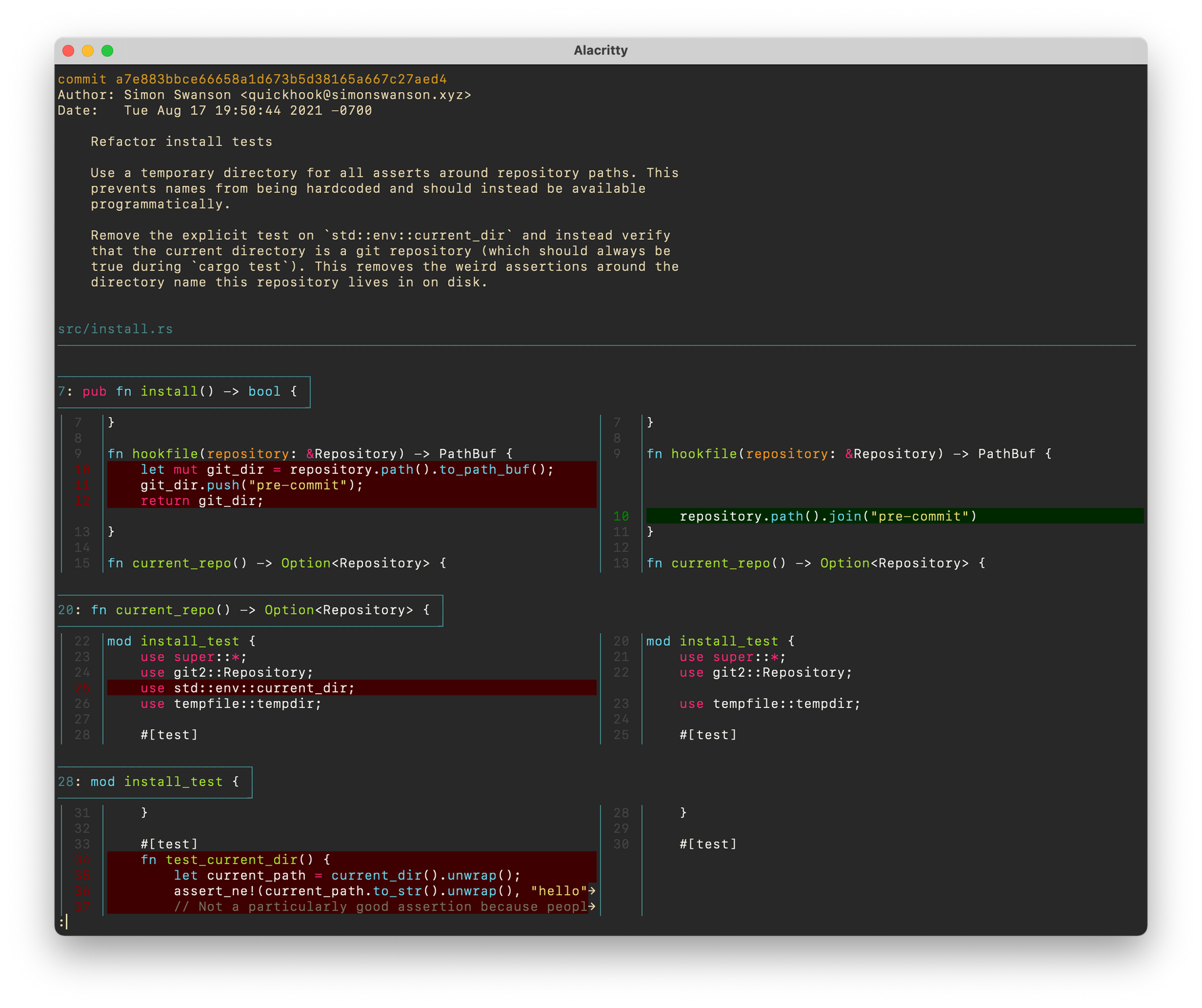
Task: Click right pane 'mod install_test {' line 20
Action: pyautogui.click(x=721, y=642)
